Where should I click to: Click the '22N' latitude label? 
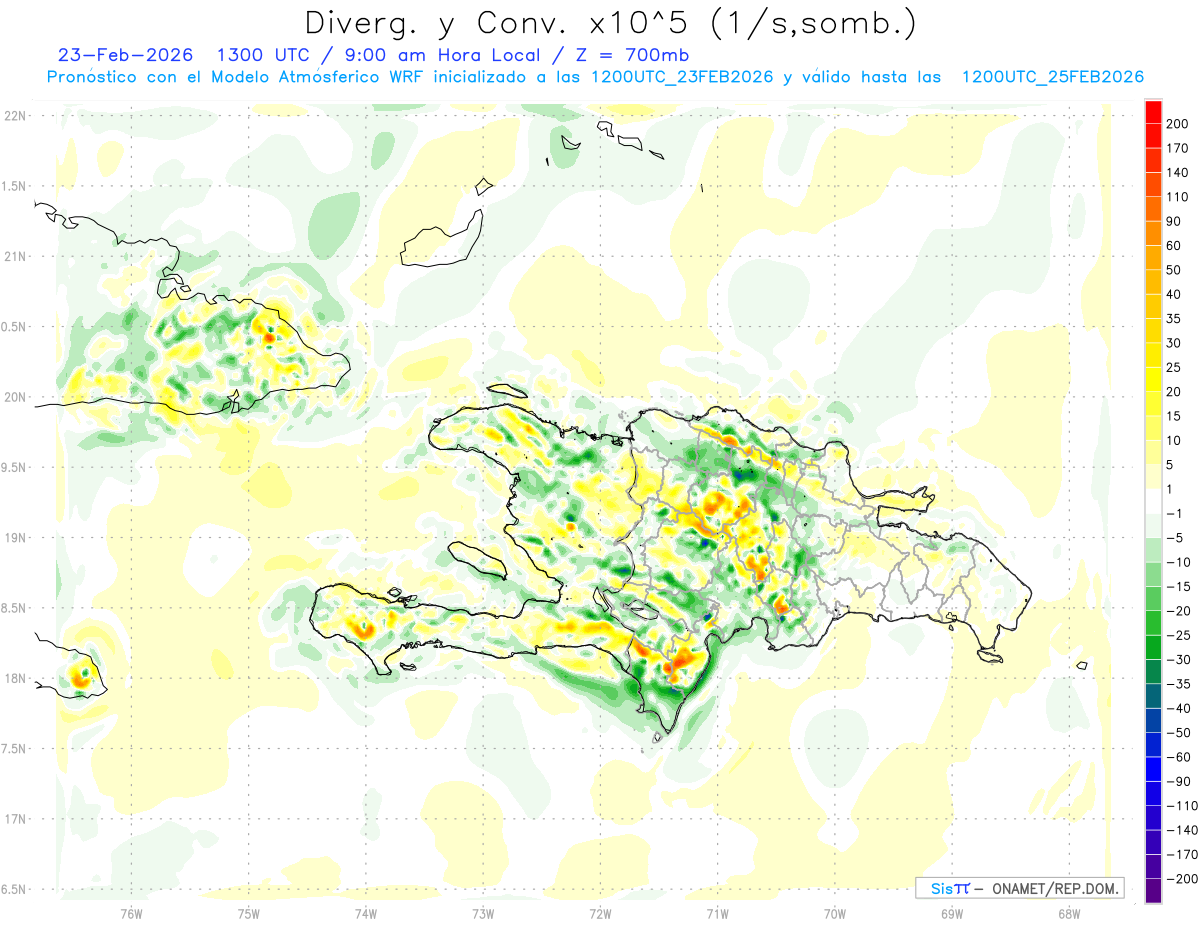pos(14,116)
